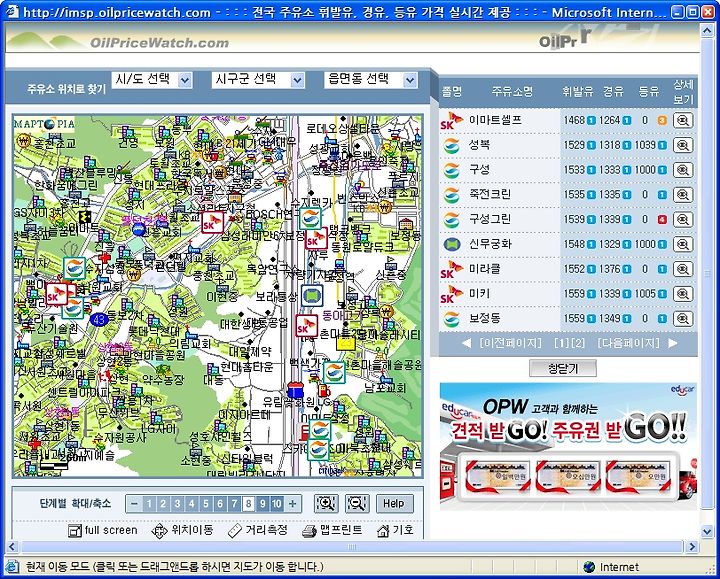Viewport: 720px width, 579px height.
Task: Click the brand logo beside 신우궁화
Action: click(x=452, y=245)
